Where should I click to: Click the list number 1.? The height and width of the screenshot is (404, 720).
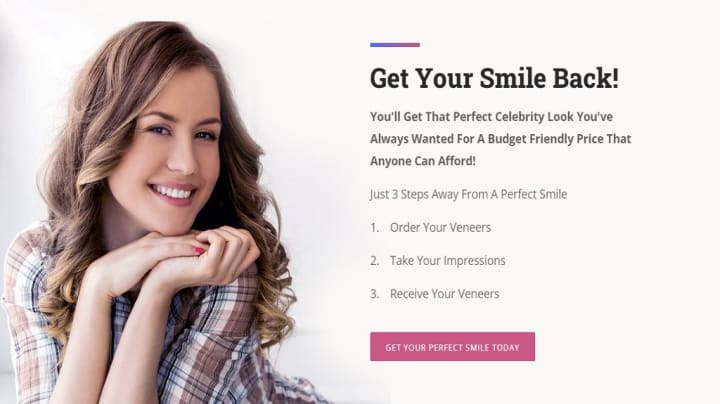point(375,227)
